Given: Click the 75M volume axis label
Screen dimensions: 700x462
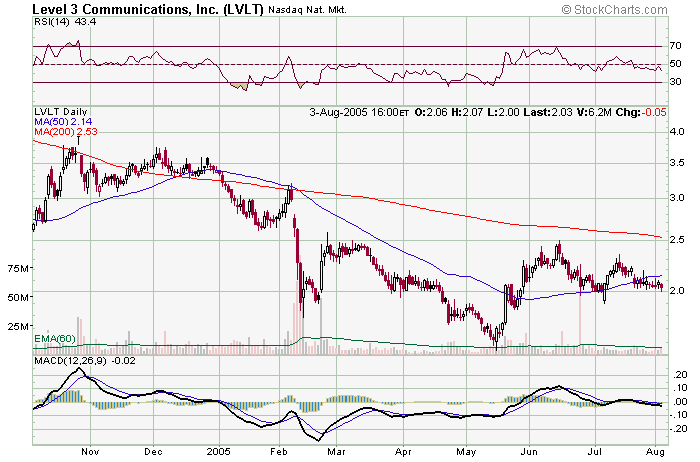Looking at the screenshot, I should point(18,268).
